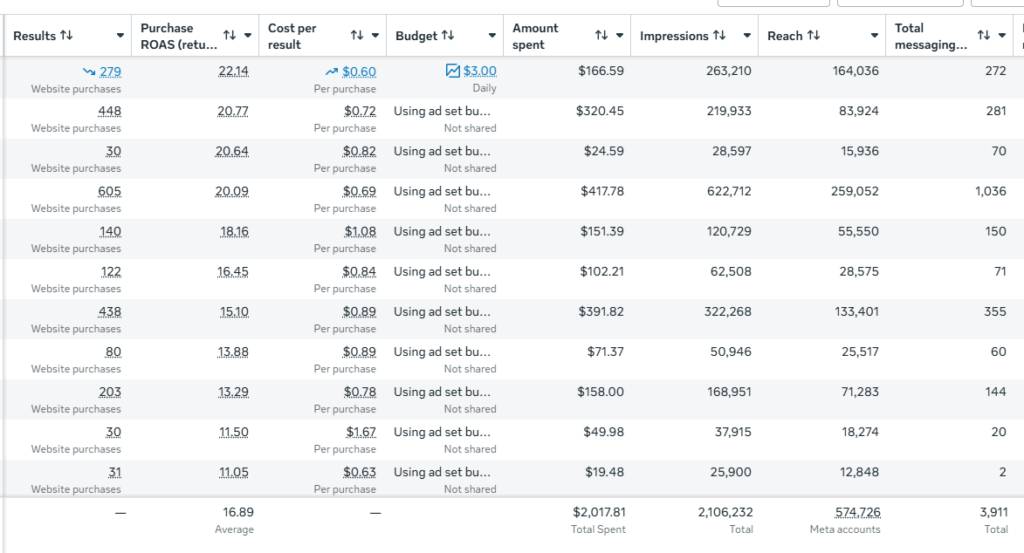The image size is (1024, 553).
Task: Click the $1.67 cost per purchase value
Action: point(361,432)
